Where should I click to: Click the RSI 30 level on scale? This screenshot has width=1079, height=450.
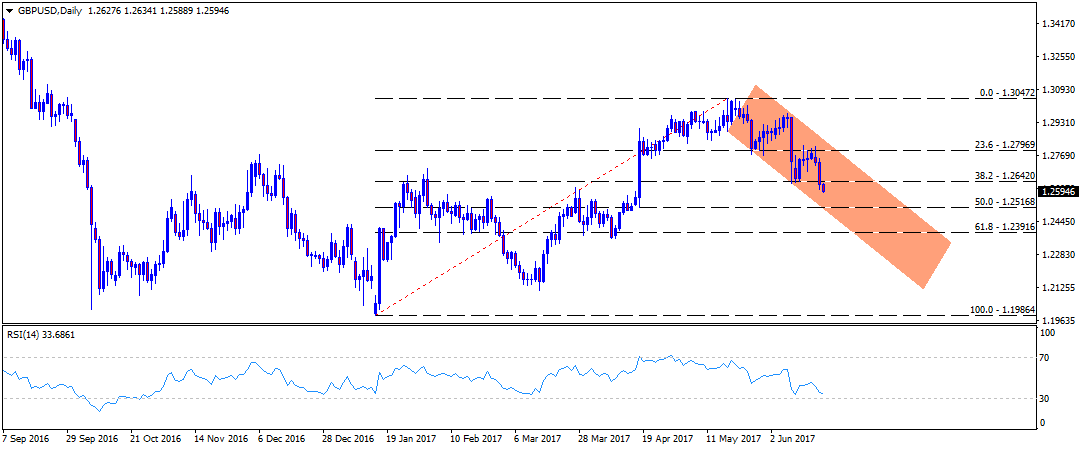(x=1046, y=399)
